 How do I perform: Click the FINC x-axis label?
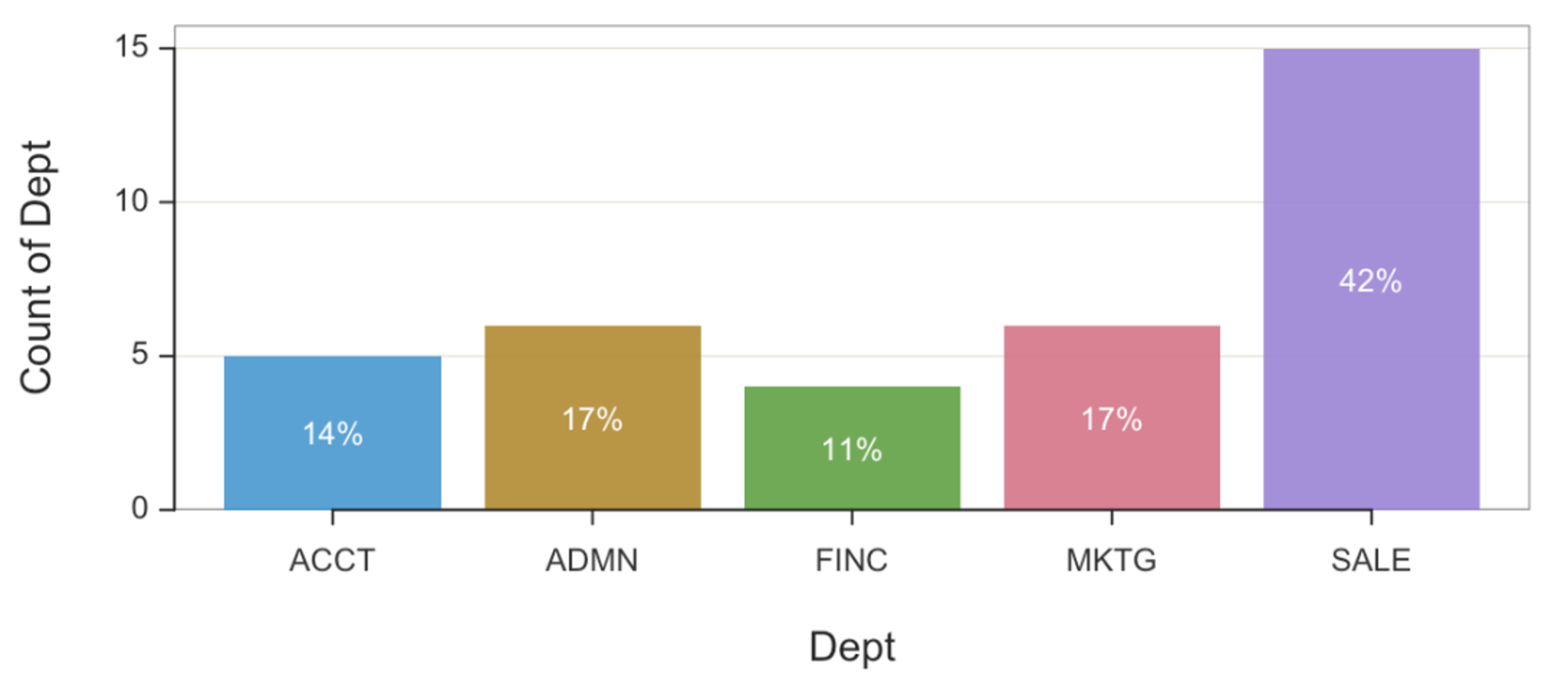pyautogui.click(x=851, y=560)
